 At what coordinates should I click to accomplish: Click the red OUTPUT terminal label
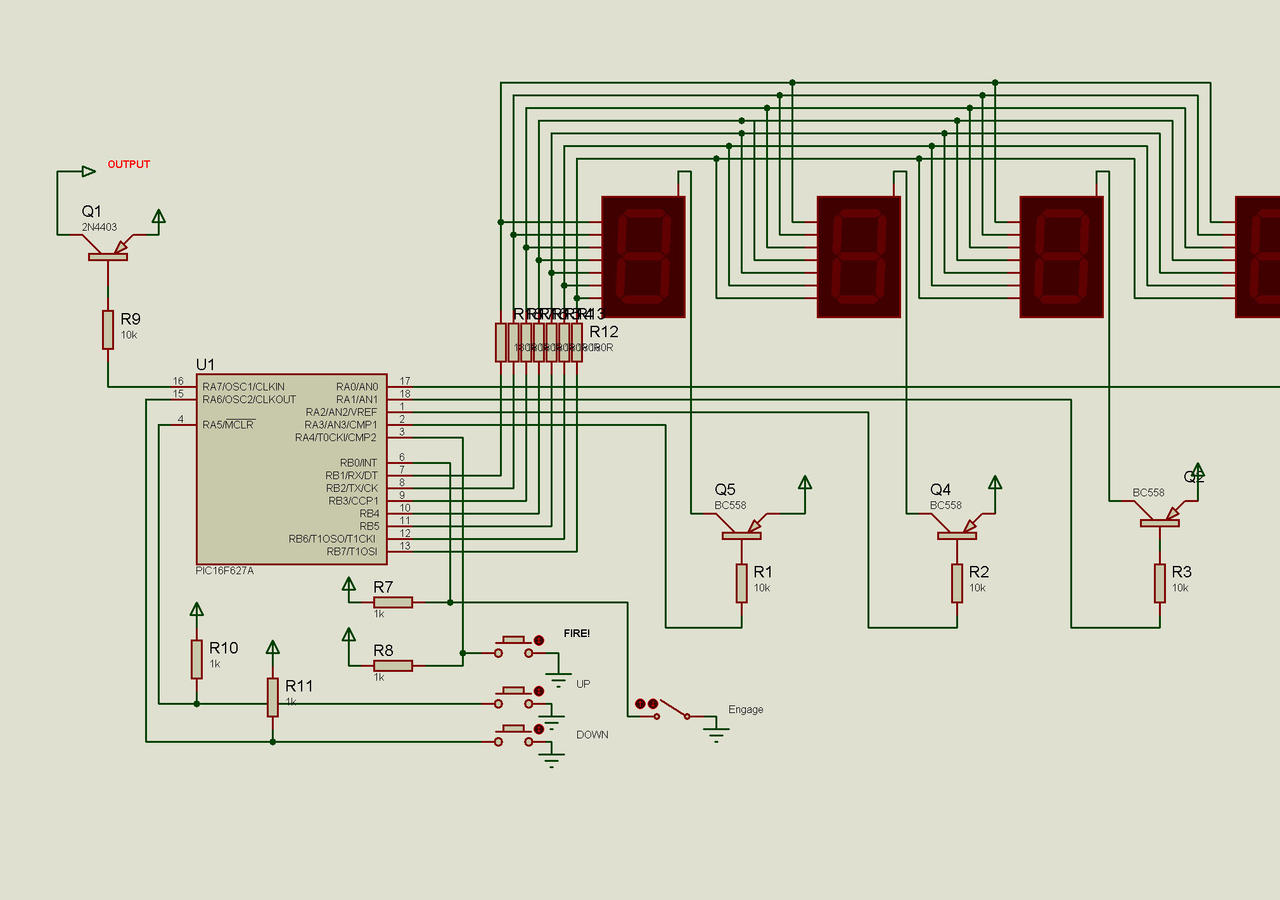129,164
